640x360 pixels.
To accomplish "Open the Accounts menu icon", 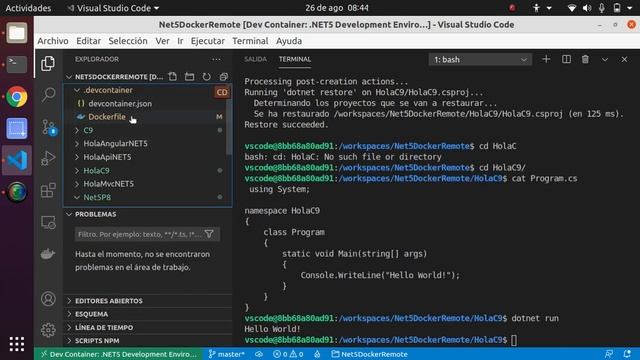I will [48, 299].
